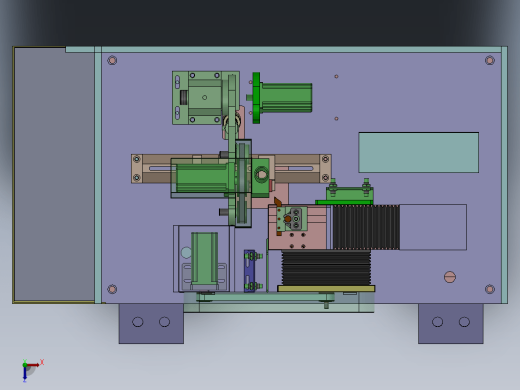Screen dimensions: 520x390
Task: Select the horizontal black bellows cover
Action: (x=366, y=227)
